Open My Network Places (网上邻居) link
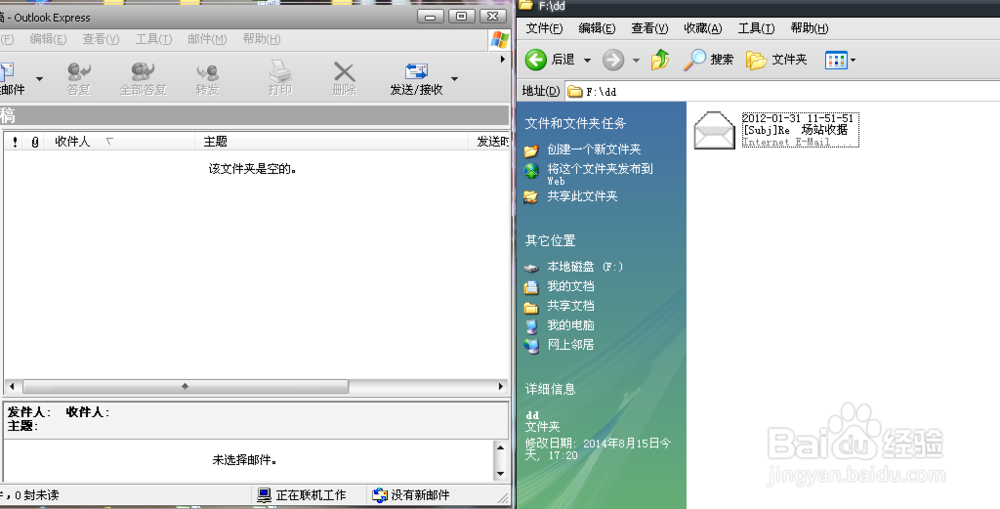 pyautogui.click(x=570, y=344)
